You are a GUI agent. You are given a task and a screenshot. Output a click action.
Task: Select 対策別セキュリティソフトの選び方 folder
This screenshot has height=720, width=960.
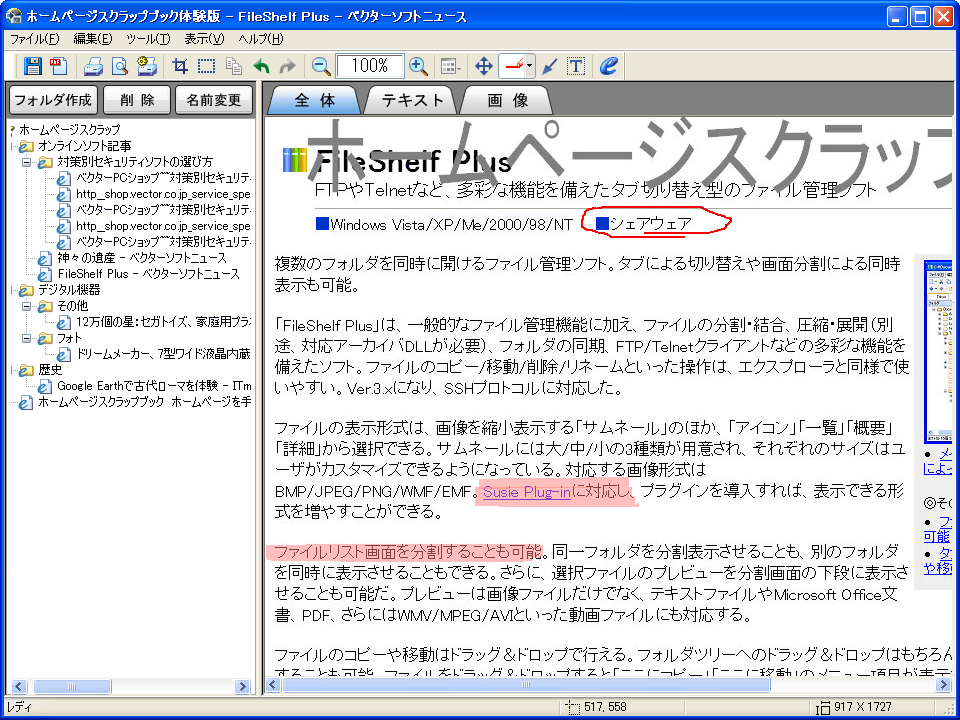point(135,162)
